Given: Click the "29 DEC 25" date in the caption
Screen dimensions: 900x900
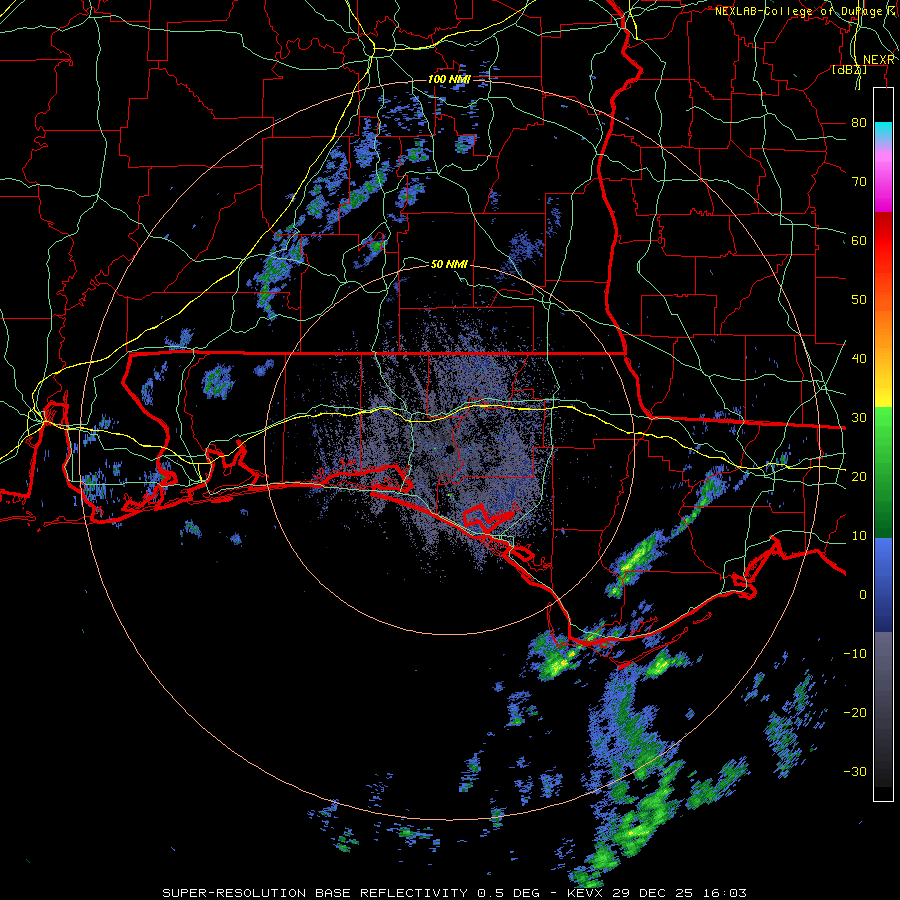Looking at the screenshot, I should (653, 893).
